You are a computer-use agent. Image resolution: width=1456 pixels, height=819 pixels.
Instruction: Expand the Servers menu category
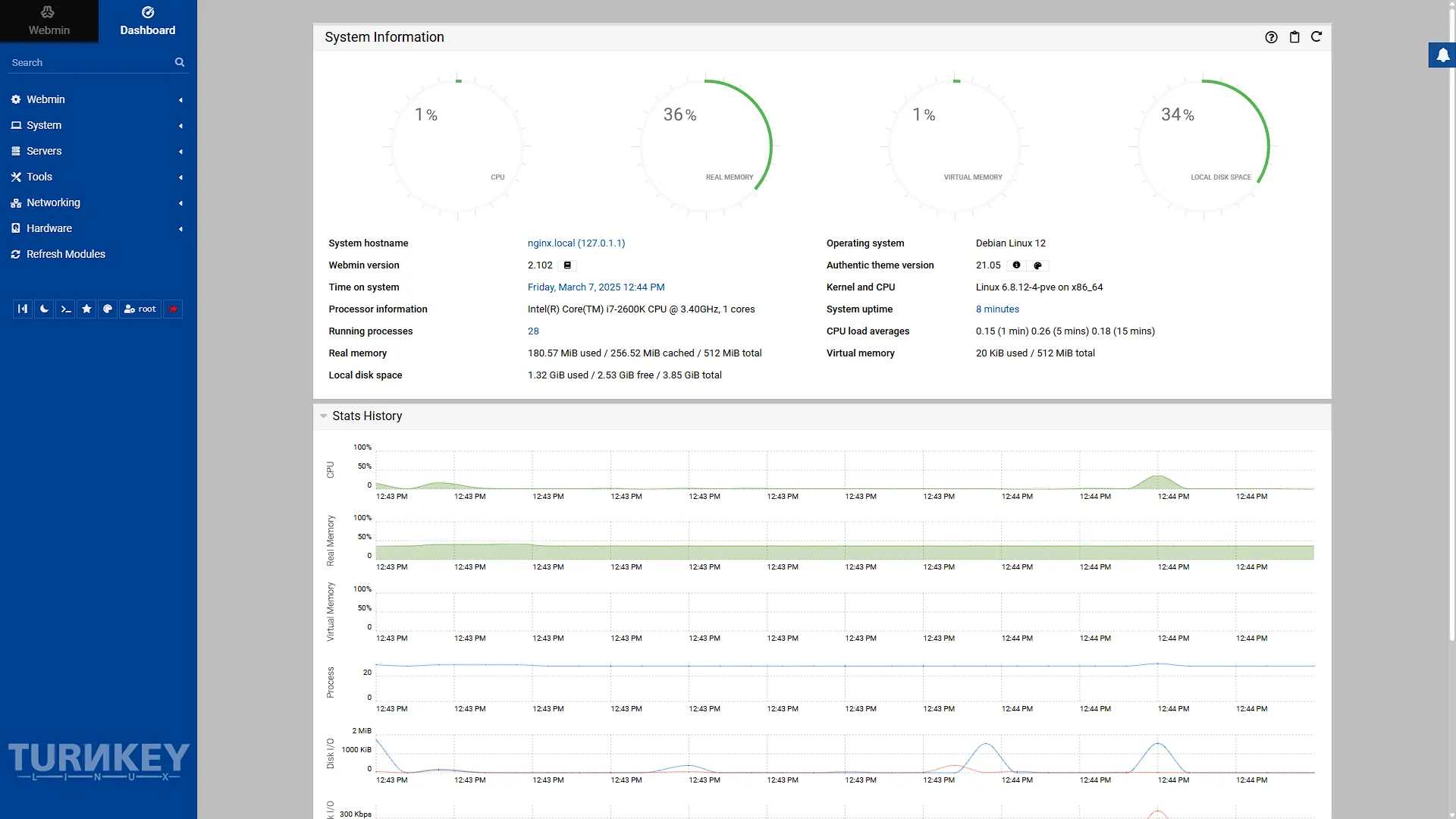point(99,151)
